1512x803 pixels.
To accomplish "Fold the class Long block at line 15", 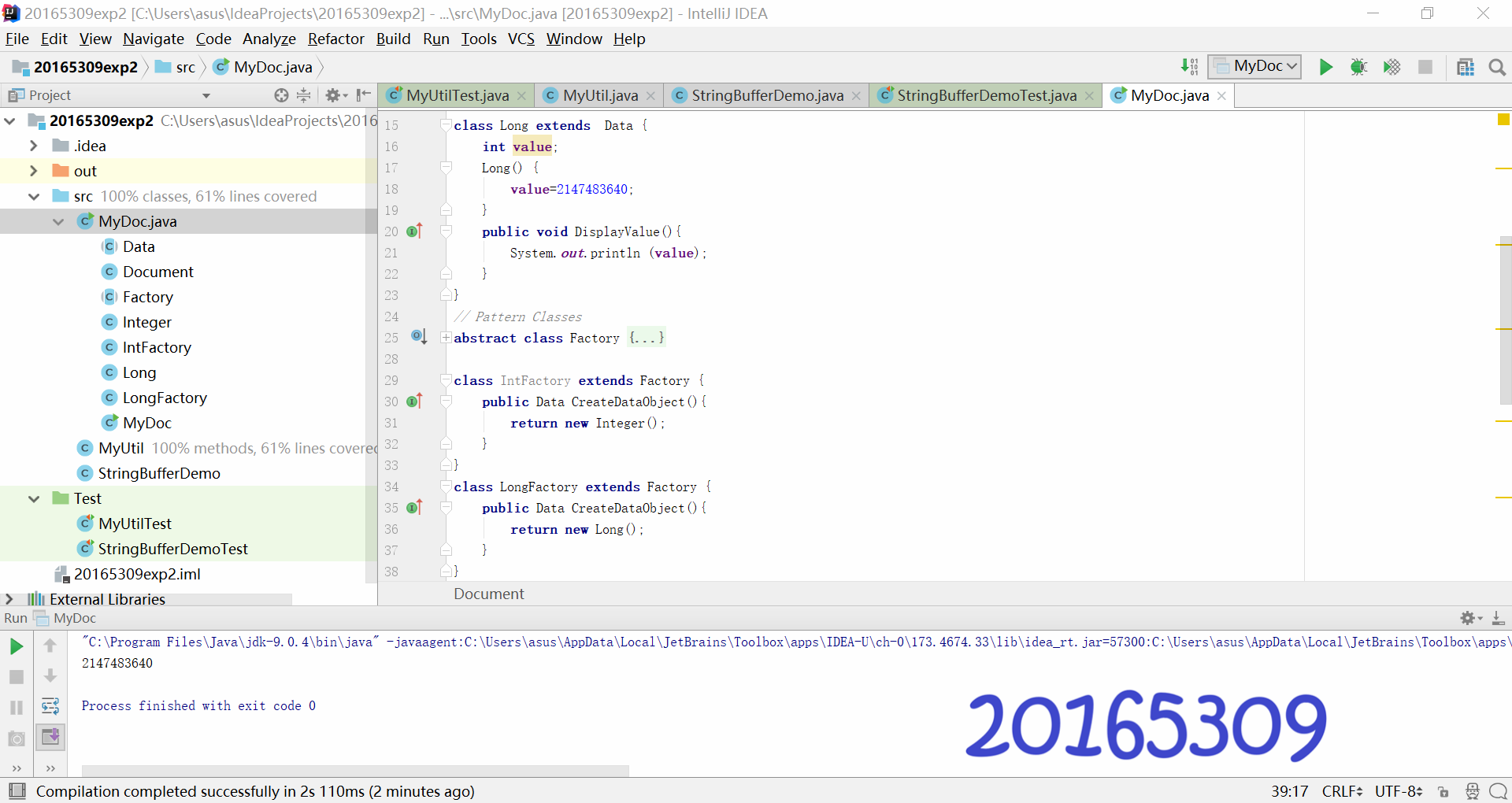I will point(446,125).
